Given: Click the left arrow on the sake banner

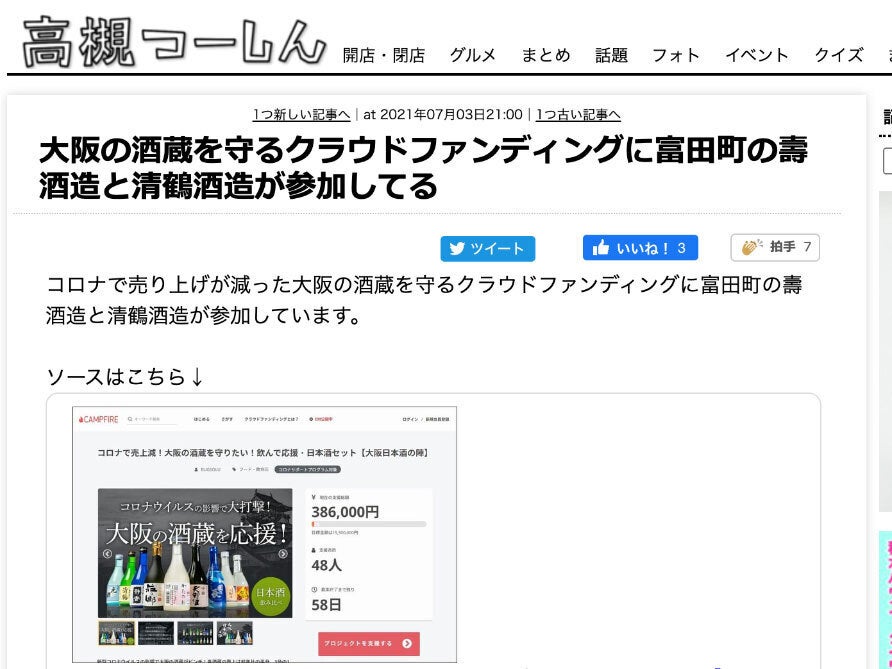Looking at the screenshot, I should coord(107,553).
